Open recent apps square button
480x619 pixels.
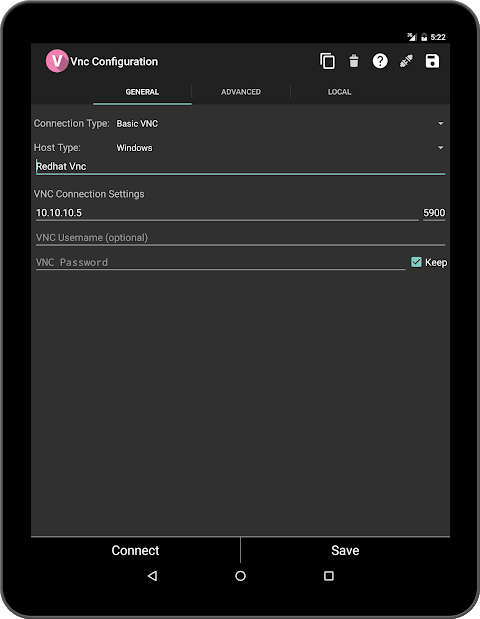tap(328, 576)
